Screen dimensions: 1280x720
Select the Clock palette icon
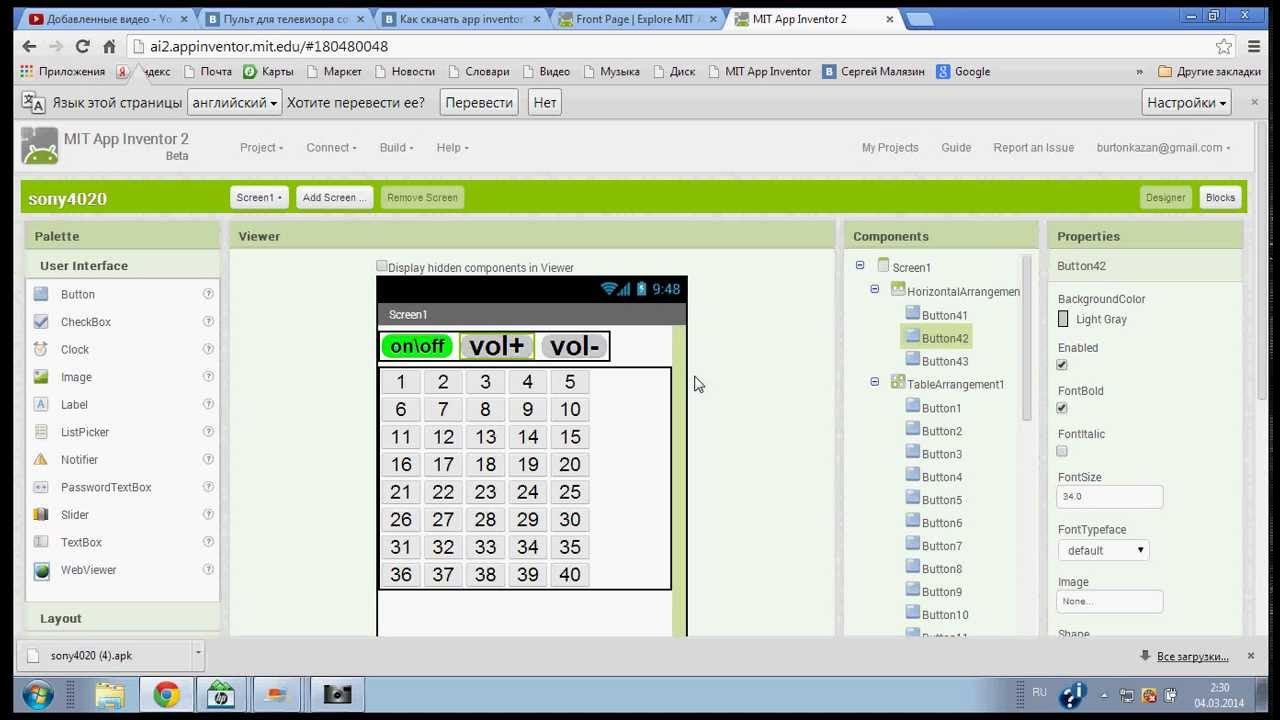41,349
